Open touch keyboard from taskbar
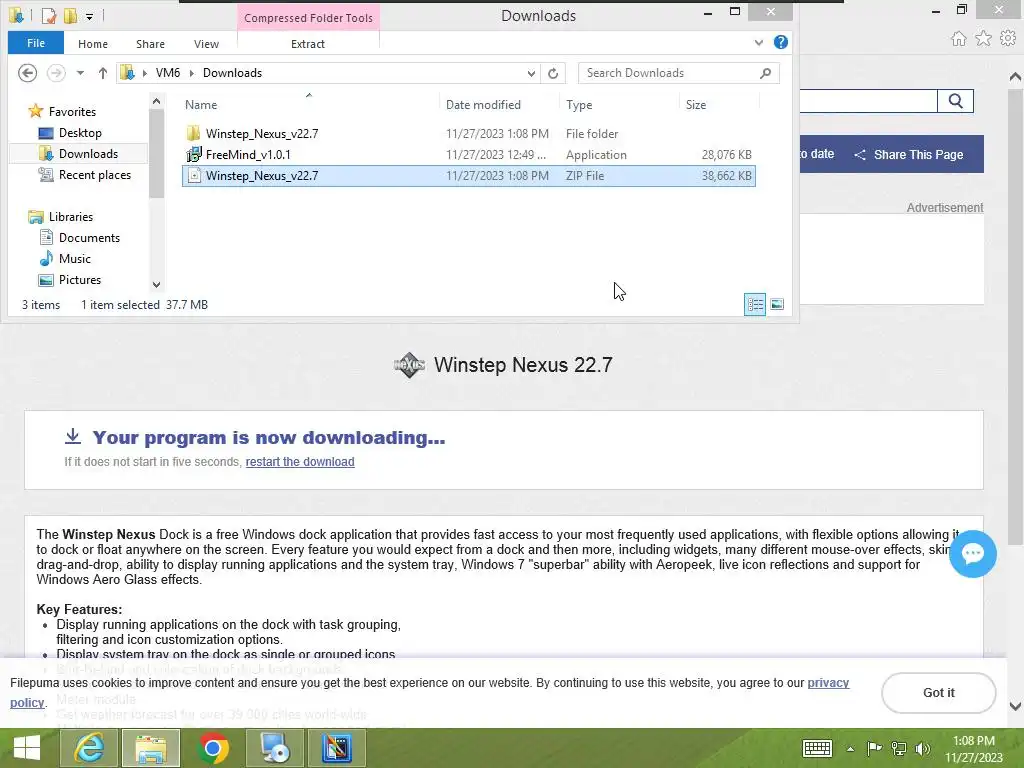1024x768 pixels. (x=816, y=748)
